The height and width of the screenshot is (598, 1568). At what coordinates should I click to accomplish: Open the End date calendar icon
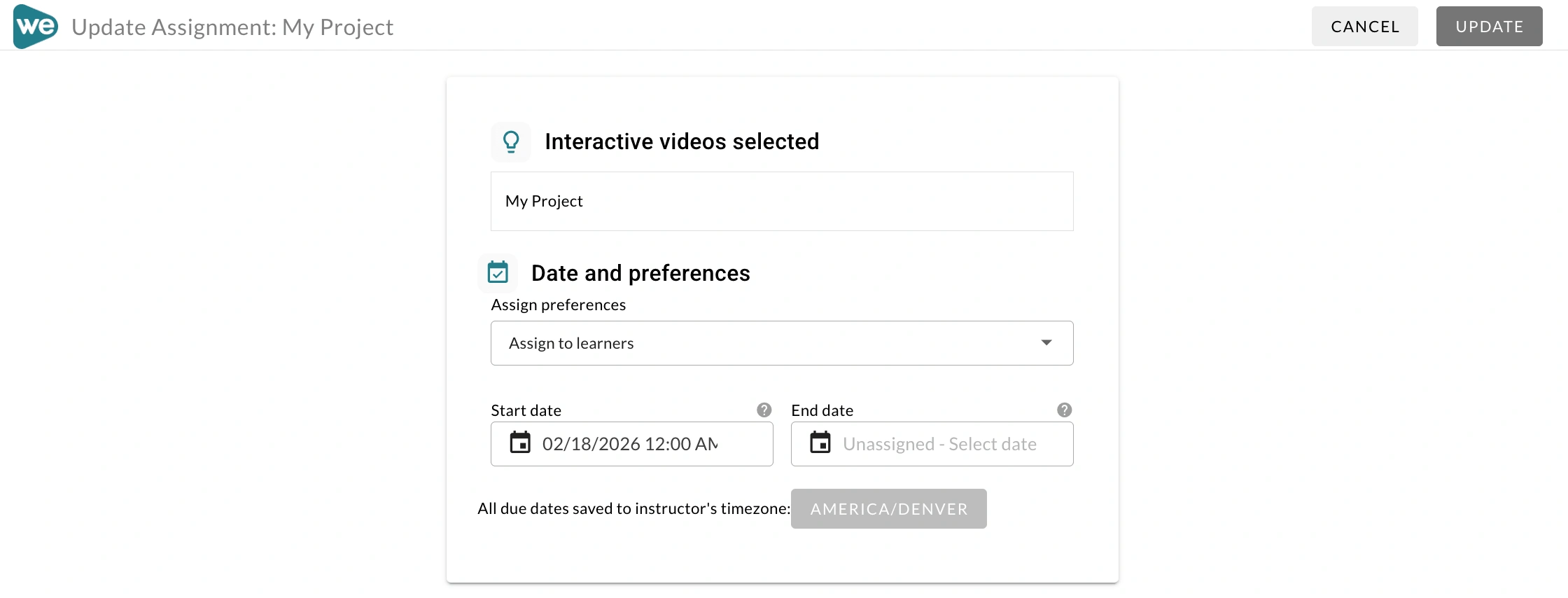point(820,443)
